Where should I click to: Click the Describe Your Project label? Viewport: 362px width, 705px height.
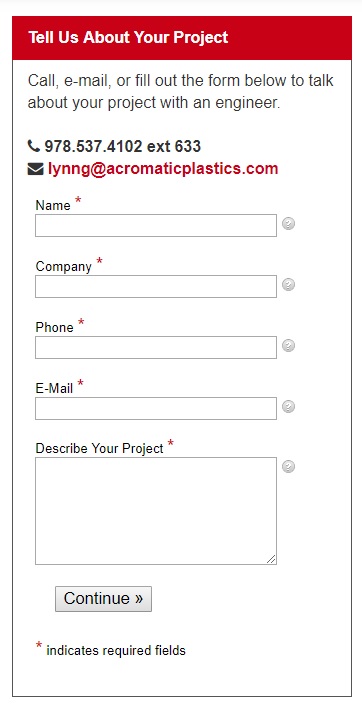pos(99,448)
